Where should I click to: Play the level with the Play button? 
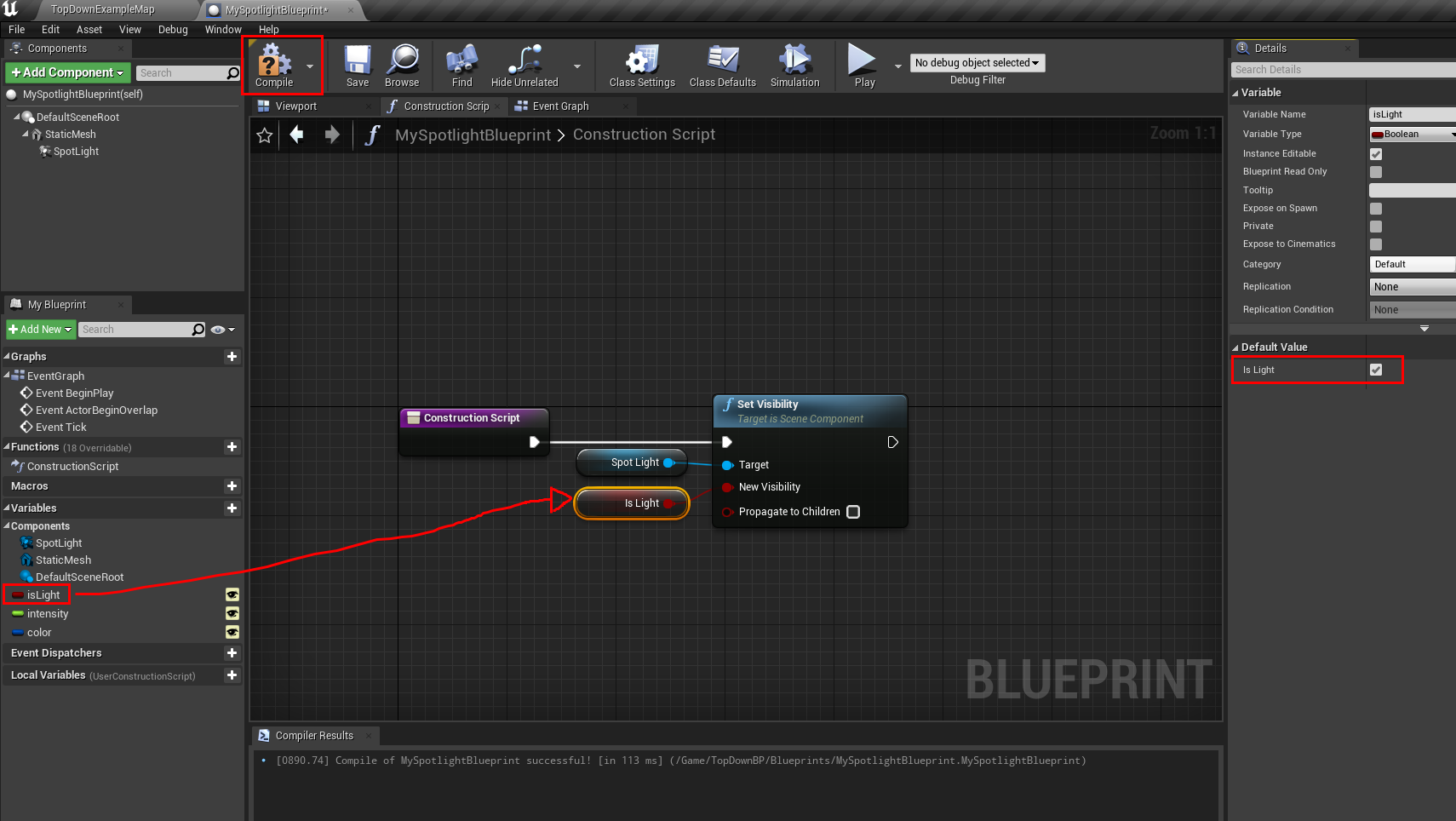tap(864, 65)
